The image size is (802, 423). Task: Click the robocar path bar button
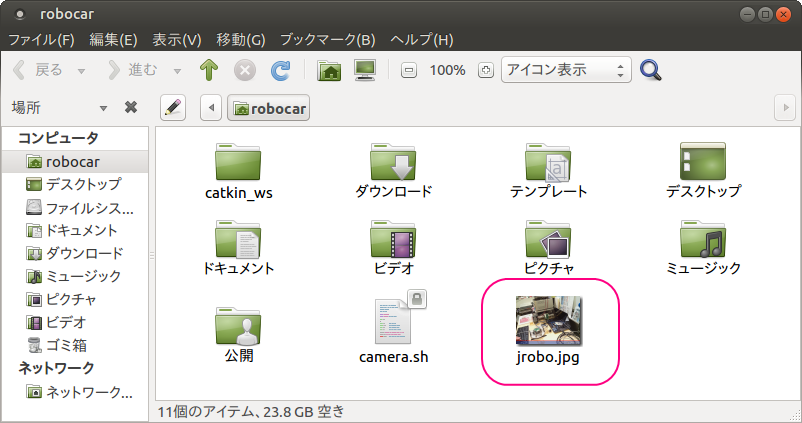pyautogui.click(x=269, y=108)
